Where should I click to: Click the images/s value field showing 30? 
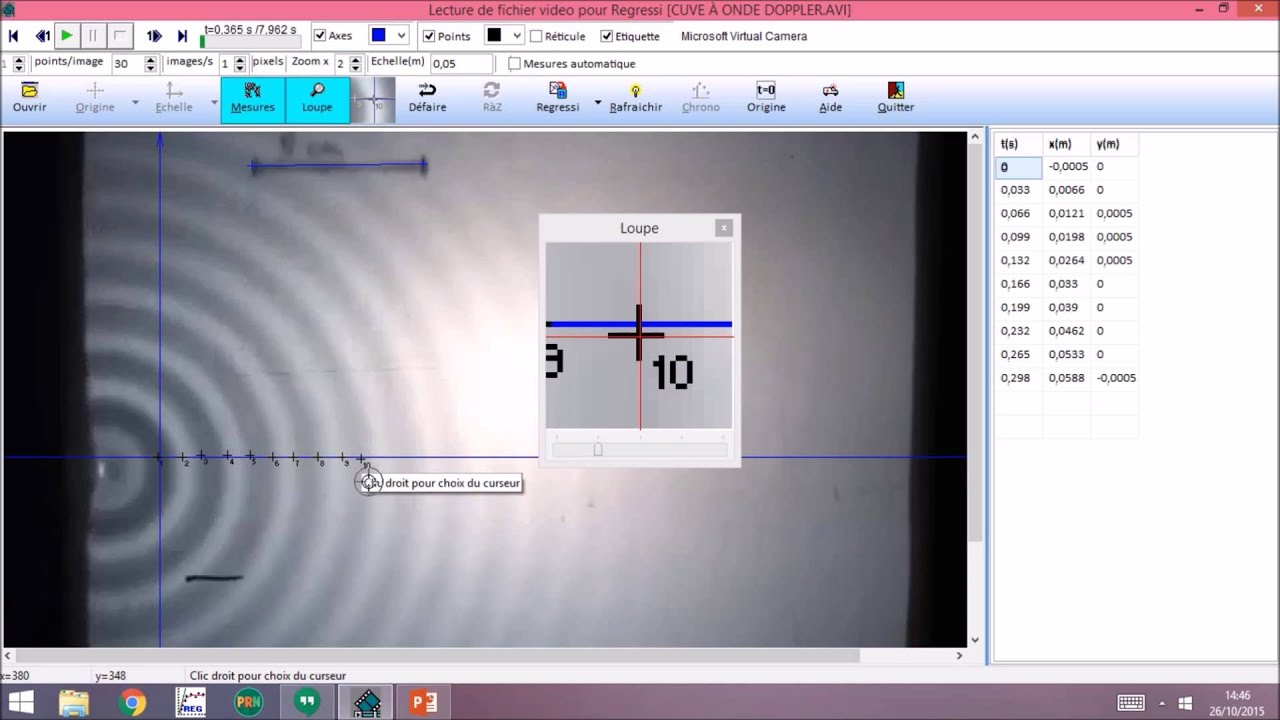[x=127, y=63]
